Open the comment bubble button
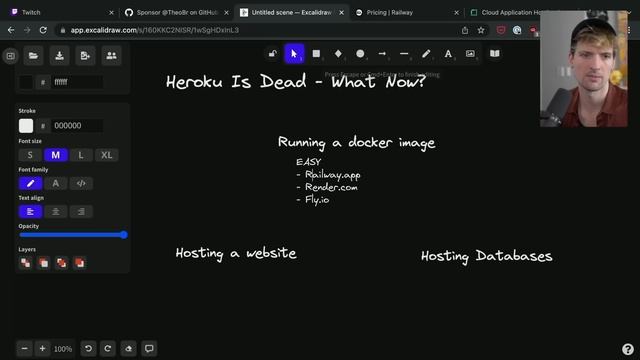This screenshot has height=360, width=640. [149, 349]
